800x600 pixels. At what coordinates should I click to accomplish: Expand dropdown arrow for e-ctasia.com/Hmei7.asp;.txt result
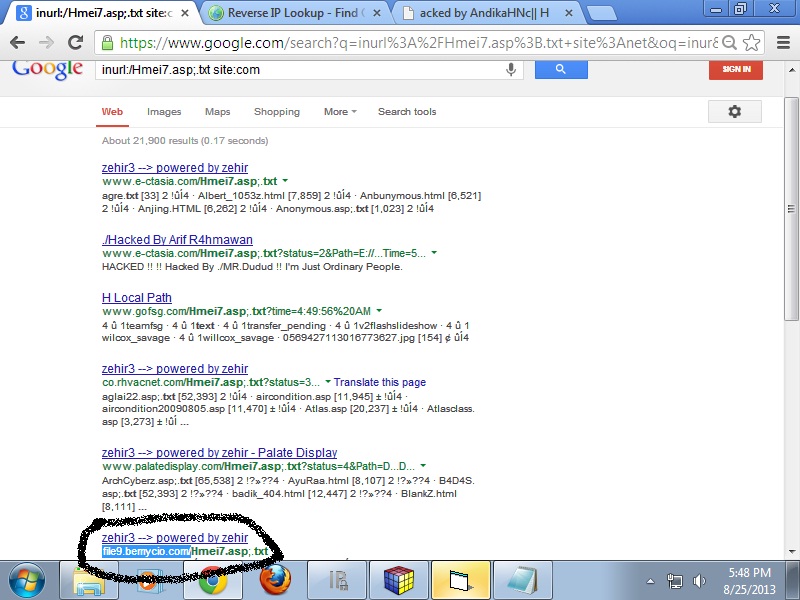(x=285, y=181)
